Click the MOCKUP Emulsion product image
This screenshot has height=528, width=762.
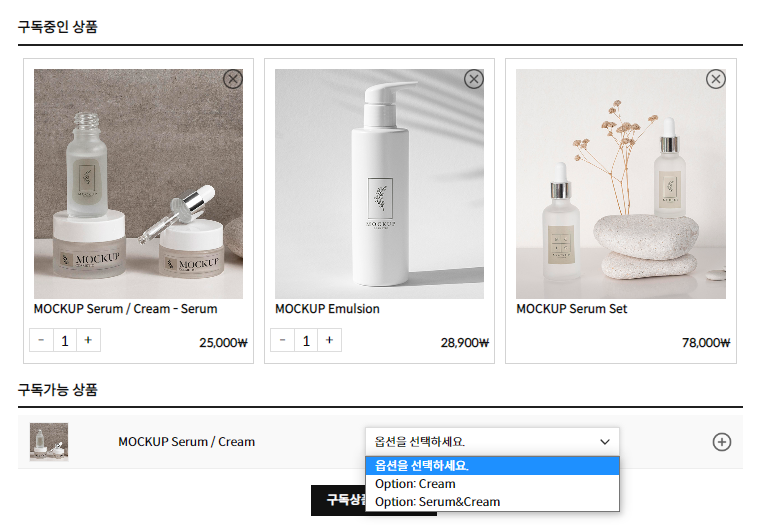tap(379, 184)
